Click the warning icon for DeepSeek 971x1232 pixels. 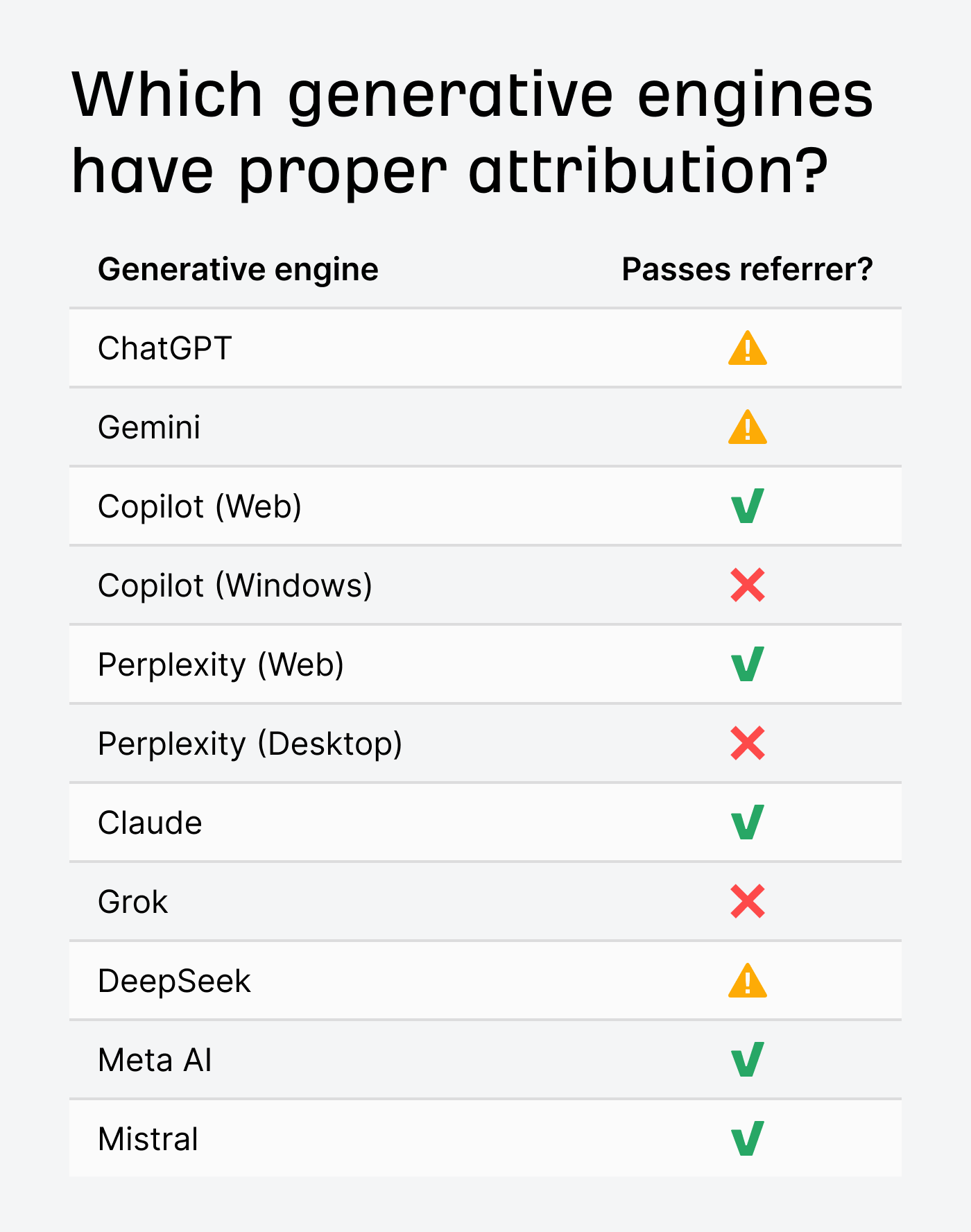point(747,981)
